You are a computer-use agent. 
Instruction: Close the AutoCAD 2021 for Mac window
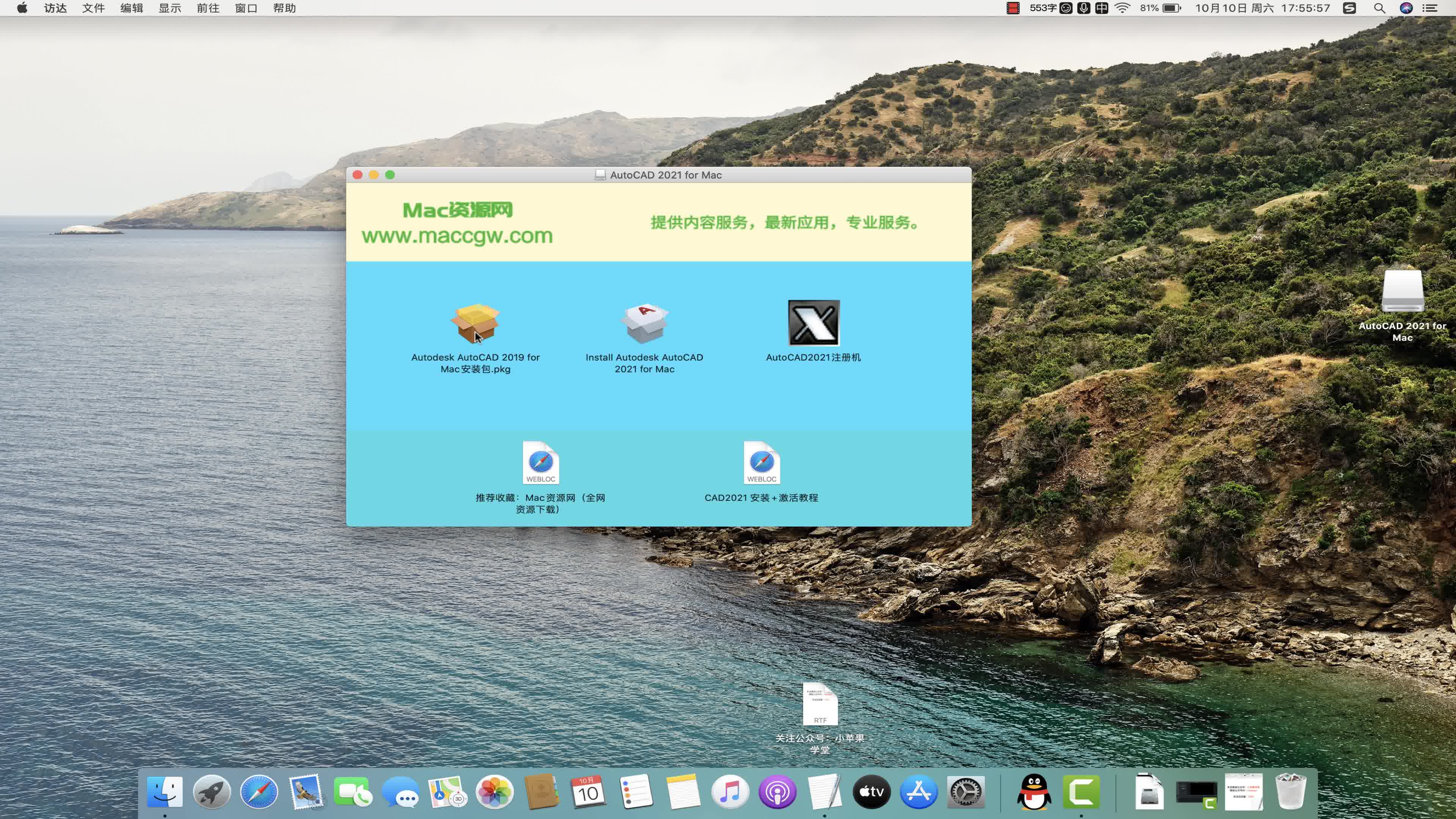coord(357,175)
